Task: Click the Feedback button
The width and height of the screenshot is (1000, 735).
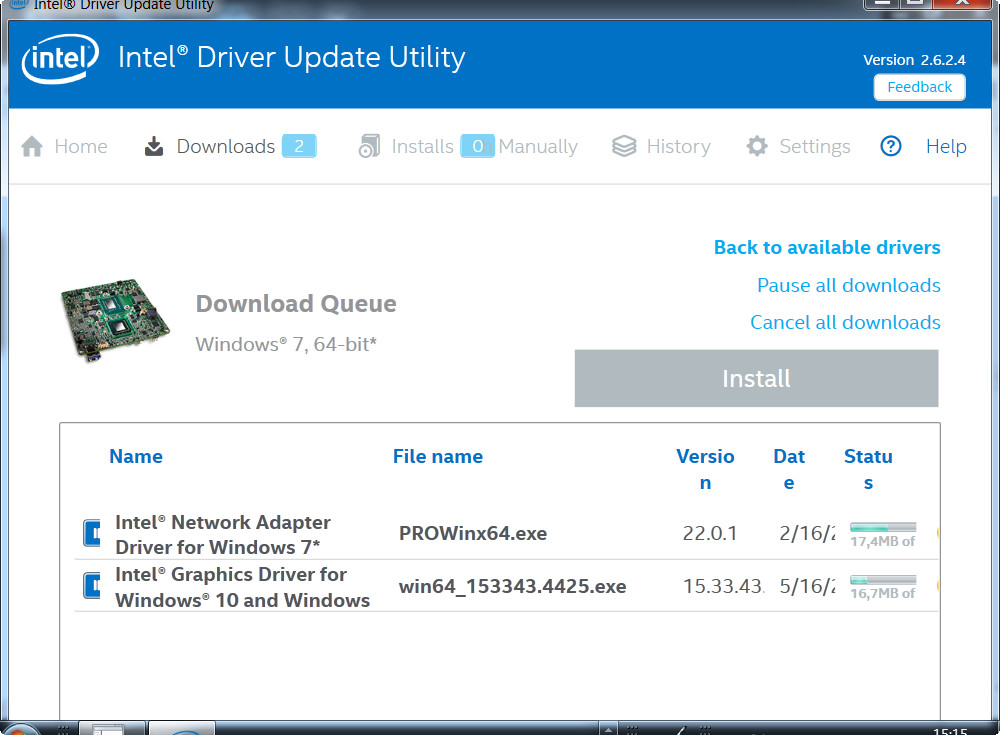Action: pos(920,87)
